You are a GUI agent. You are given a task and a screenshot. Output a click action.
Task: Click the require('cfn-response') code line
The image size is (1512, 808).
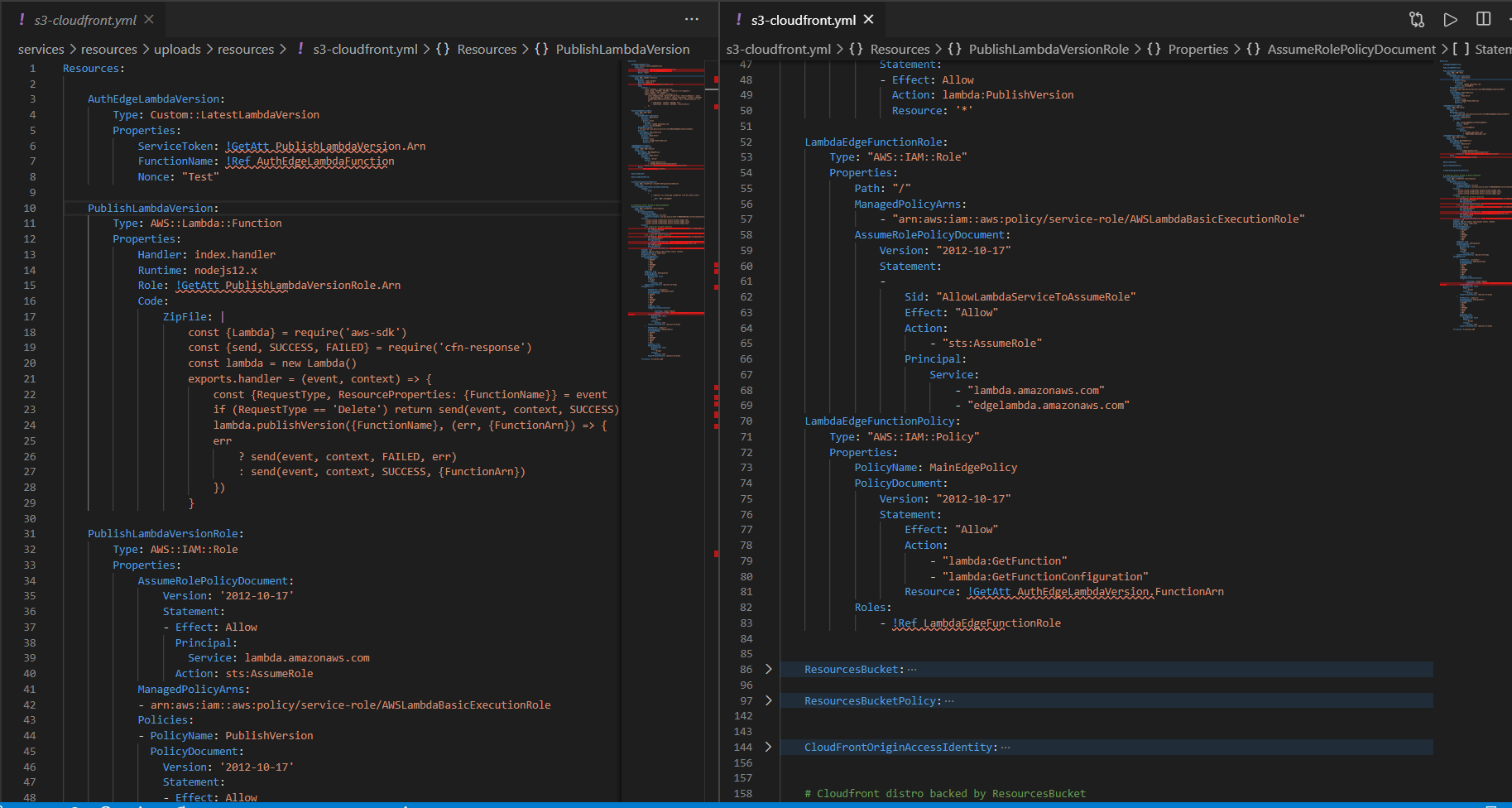[360, 348]
